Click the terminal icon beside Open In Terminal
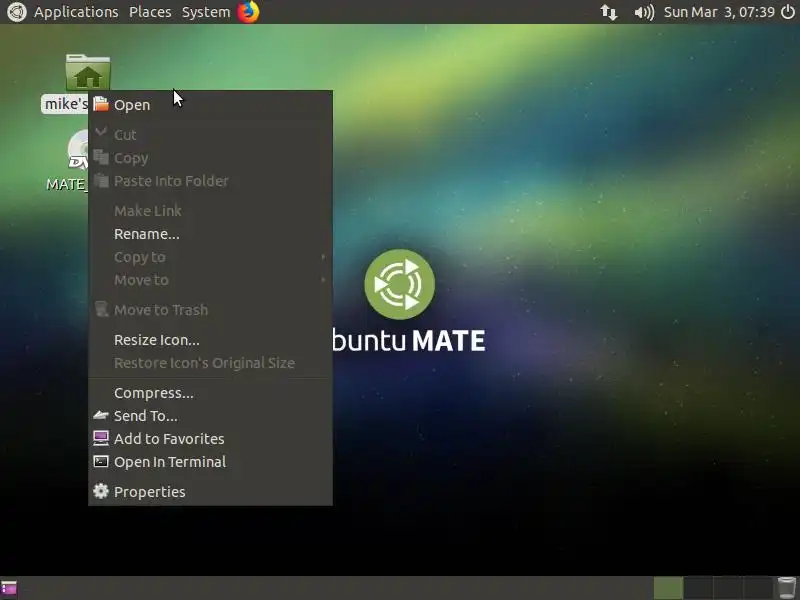 pyautogui.click(x=101, y=462)
